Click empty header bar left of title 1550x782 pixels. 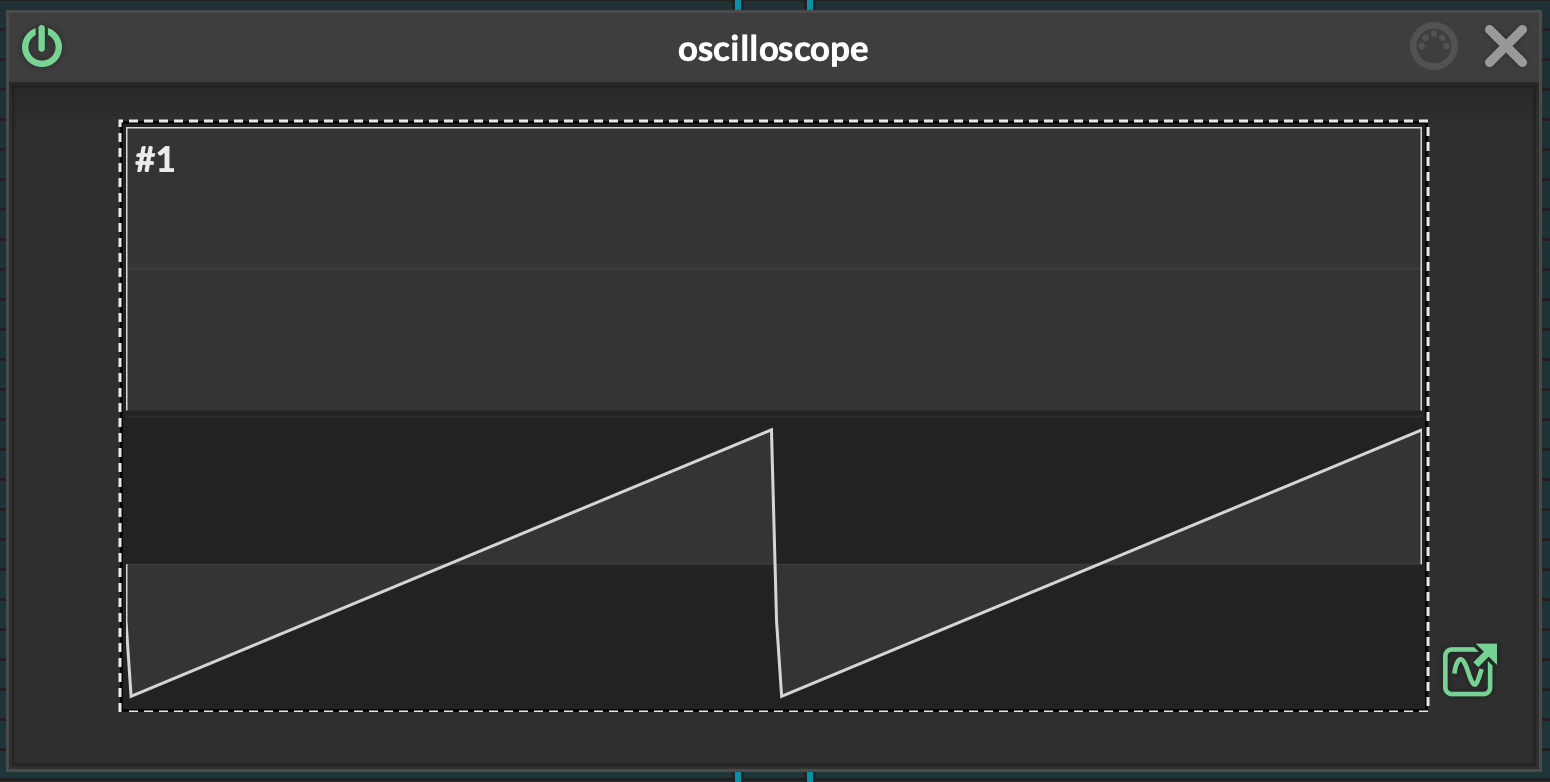tap(350, 48)
